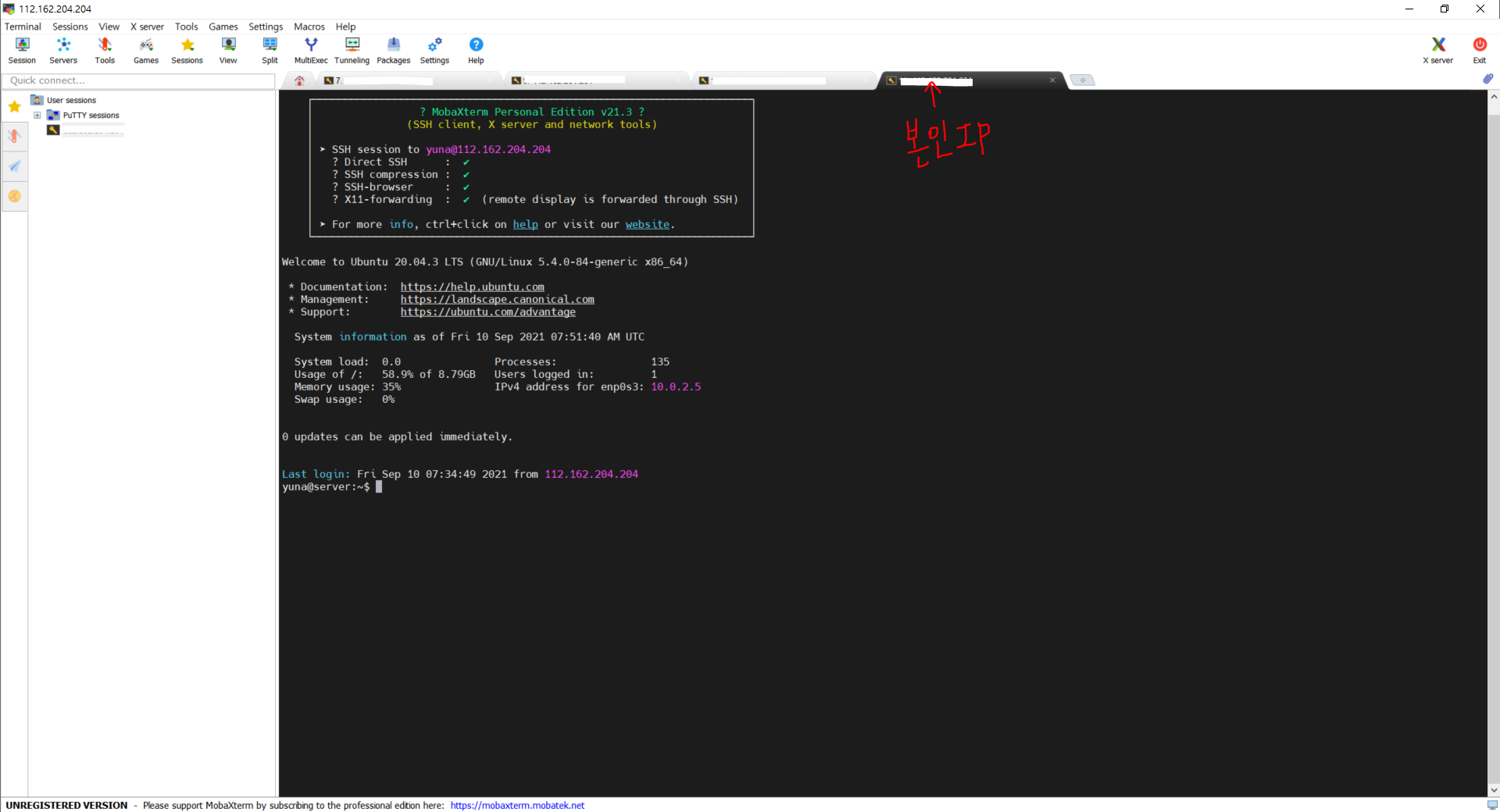The image size is (1500, 812).
Task: Click the yuna@112.162.204.204 session text
Action: click(487, 149)
